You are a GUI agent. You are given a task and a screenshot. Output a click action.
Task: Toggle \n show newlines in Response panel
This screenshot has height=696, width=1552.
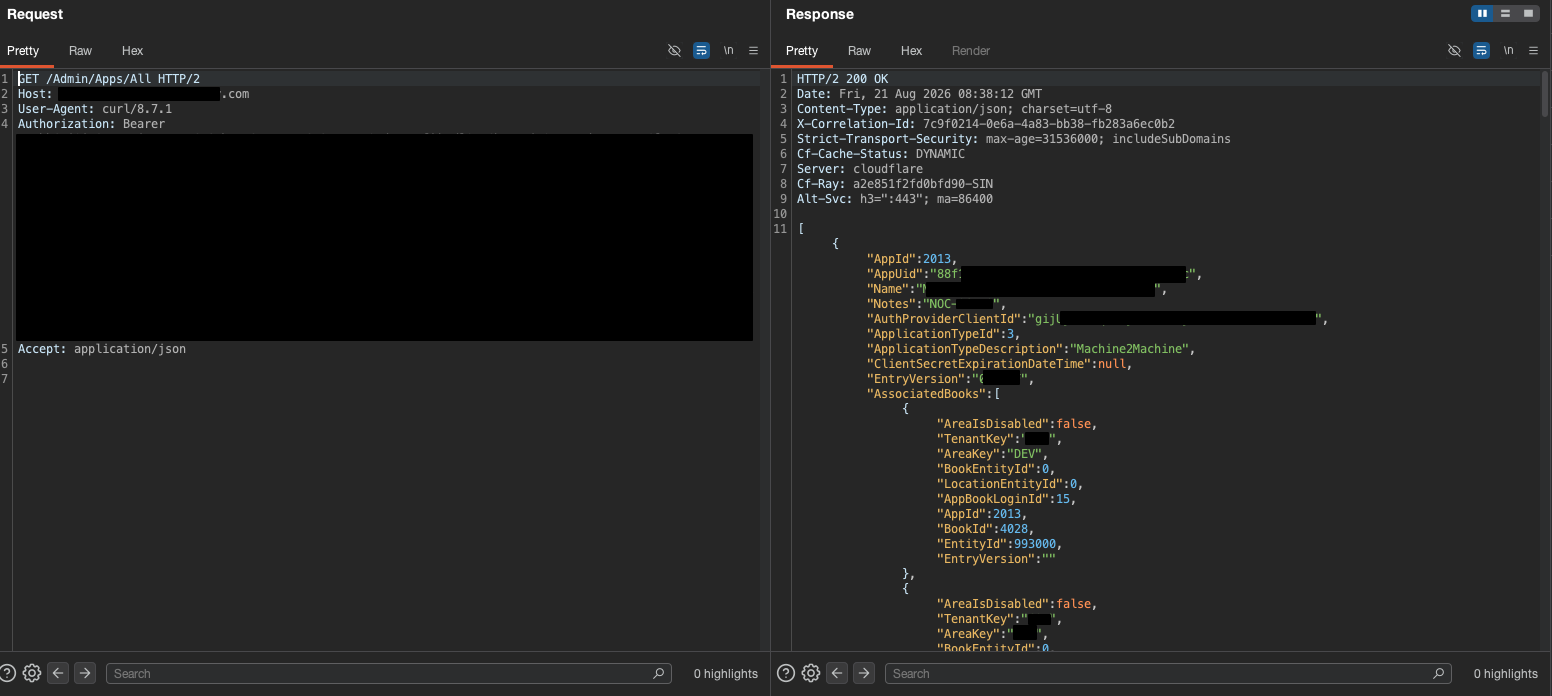click(1508, 50)
